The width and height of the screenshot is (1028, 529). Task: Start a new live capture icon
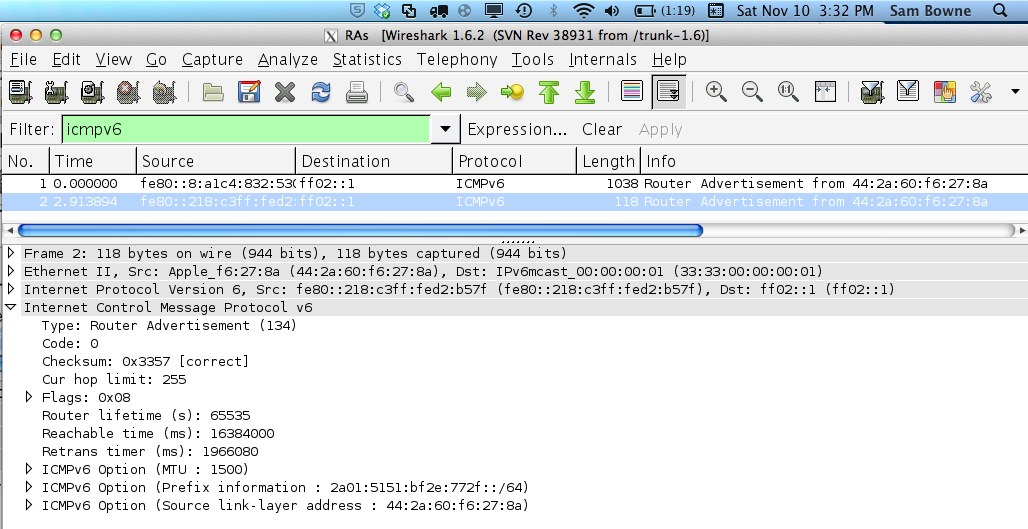point(92,92)
